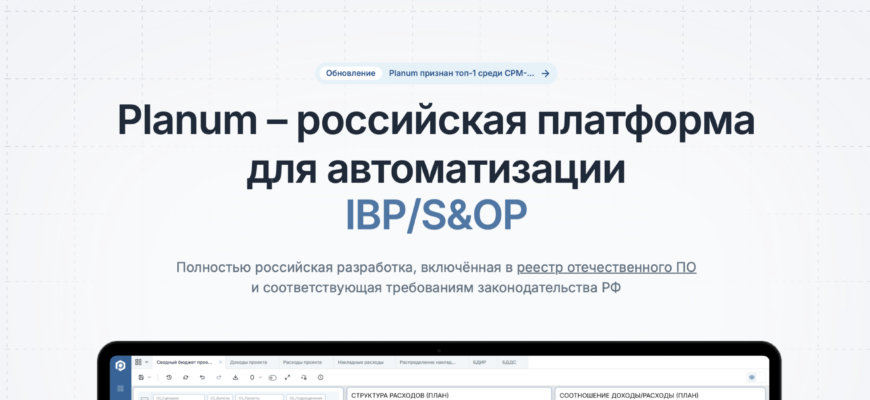
Task: Click the 'Обновление' badge
Action: coord(351,73)
